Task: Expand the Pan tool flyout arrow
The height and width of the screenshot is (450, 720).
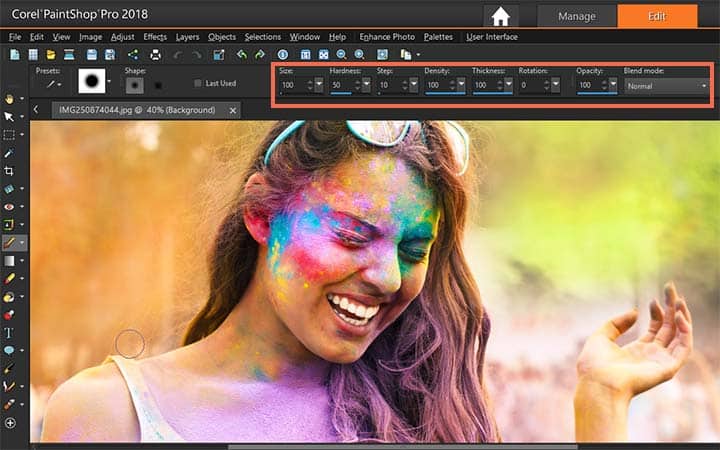Action: pyautogui.click(x=22, y=99)
